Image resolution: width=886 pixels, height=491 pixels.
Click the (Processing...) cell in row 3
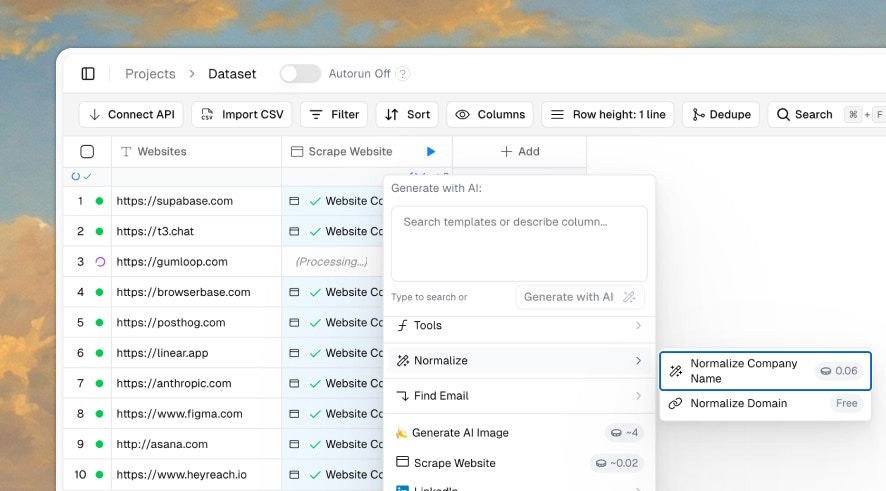[x=333, y=262]
